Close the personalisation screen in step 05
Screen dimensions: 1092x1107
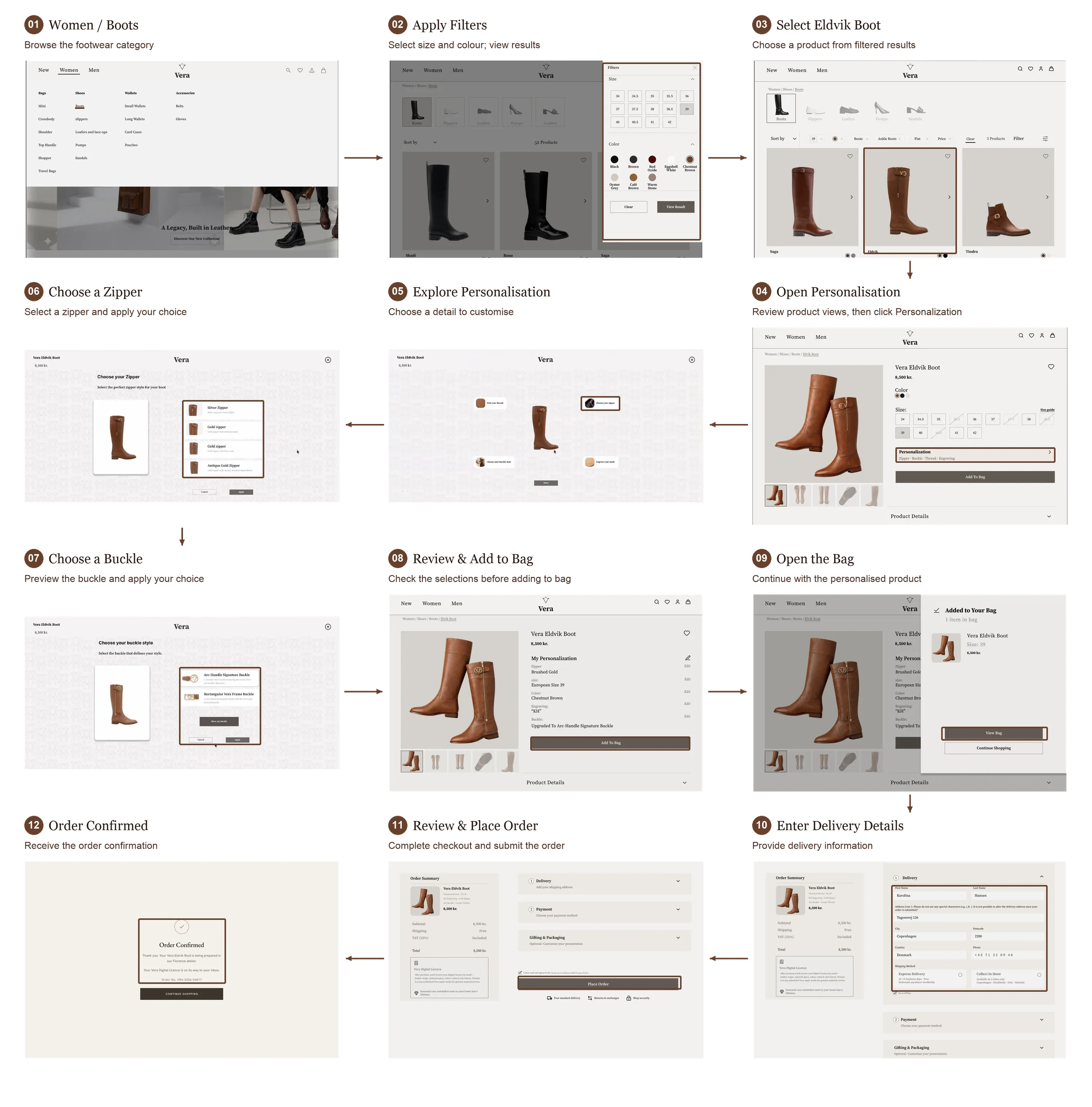(x=691, y=360)
